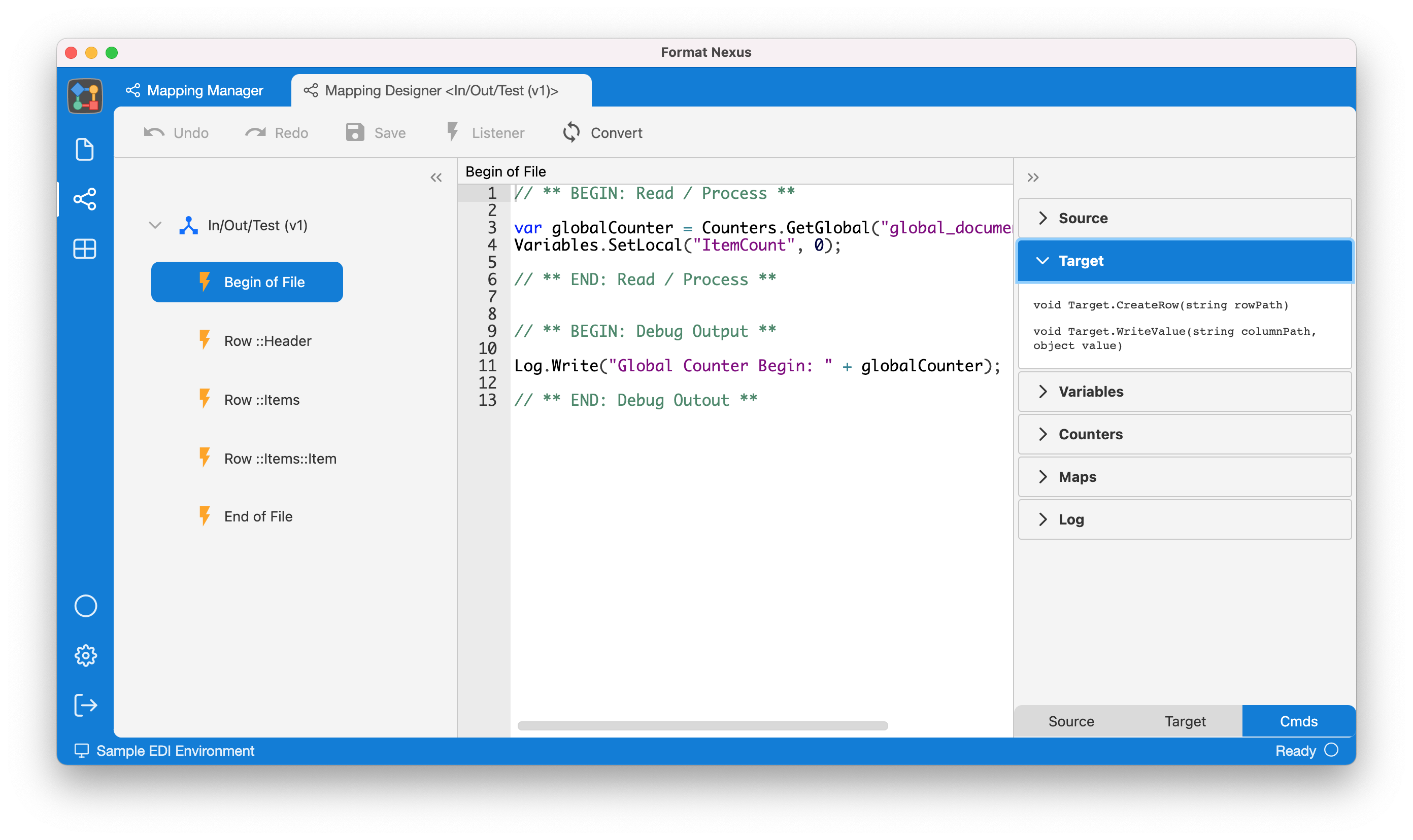Click lightning icon in Begin of File item
This screenshot has height=840, width=1413.
(x=205, y=282)
